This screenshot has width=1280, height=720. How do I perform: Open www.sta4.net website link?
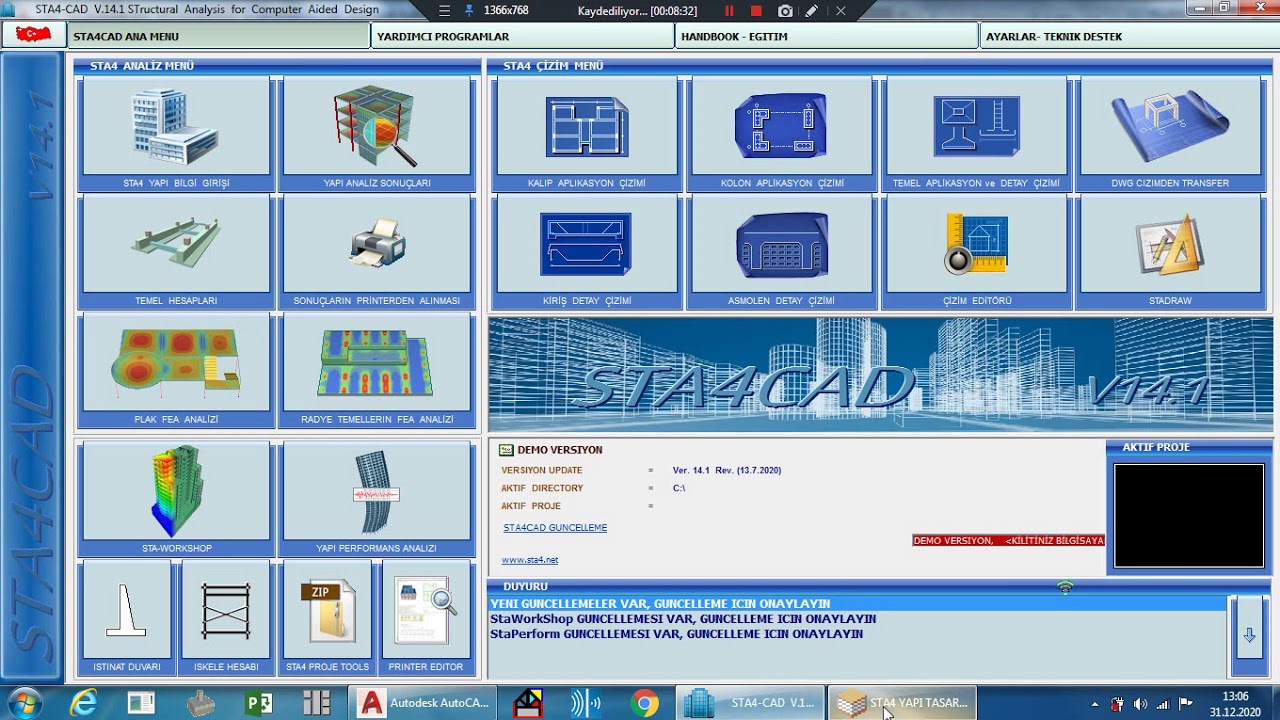530,560
